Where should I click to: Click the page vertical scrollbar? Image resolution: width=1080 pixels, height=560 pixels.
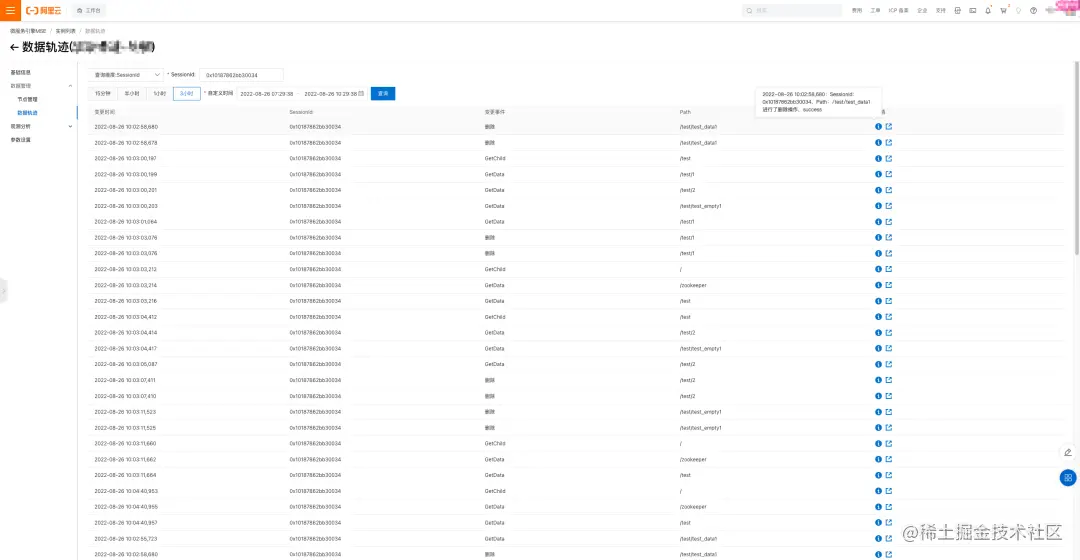[1077, 158]
